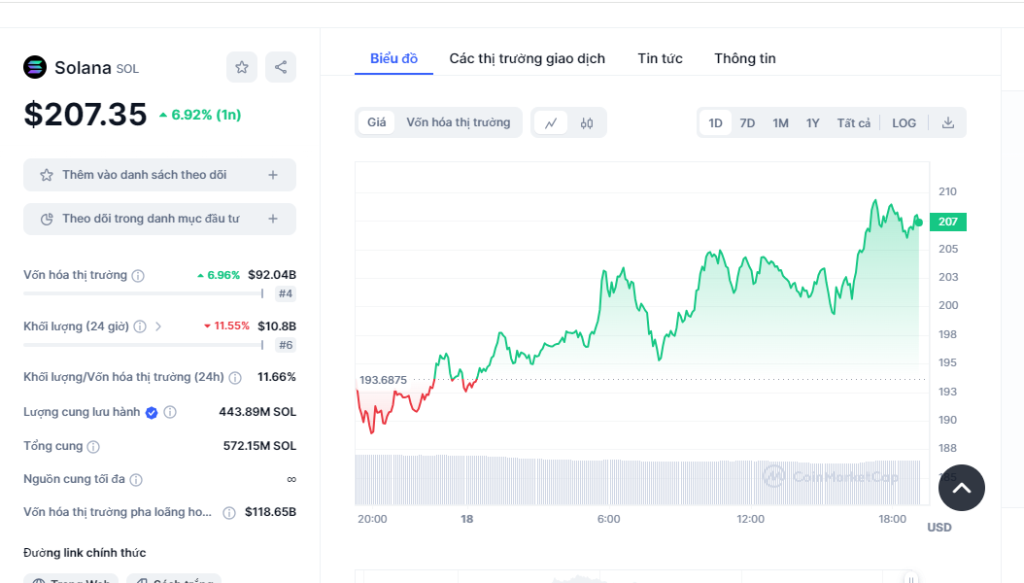Set chart range to 7D
Image resolution: width=1024 pixels, height=583 pixels.
coord(747,123)
